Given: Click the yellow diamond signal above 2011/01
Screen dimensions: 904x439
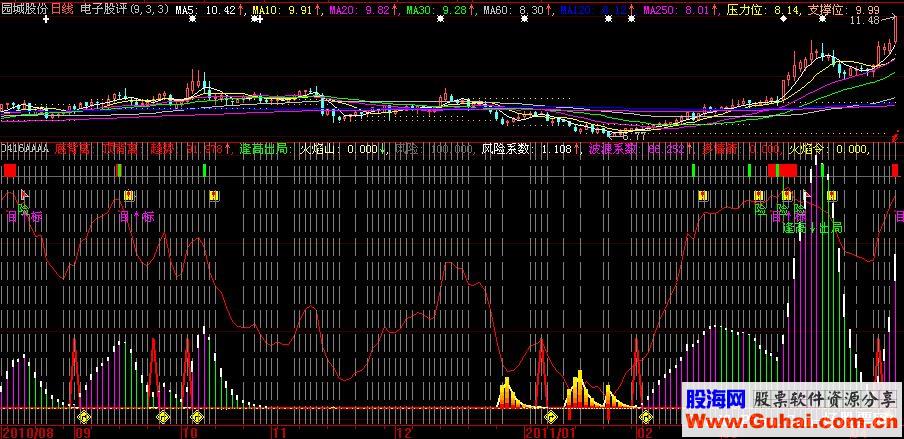Looking at the screenshot, I should coord(551,415).
